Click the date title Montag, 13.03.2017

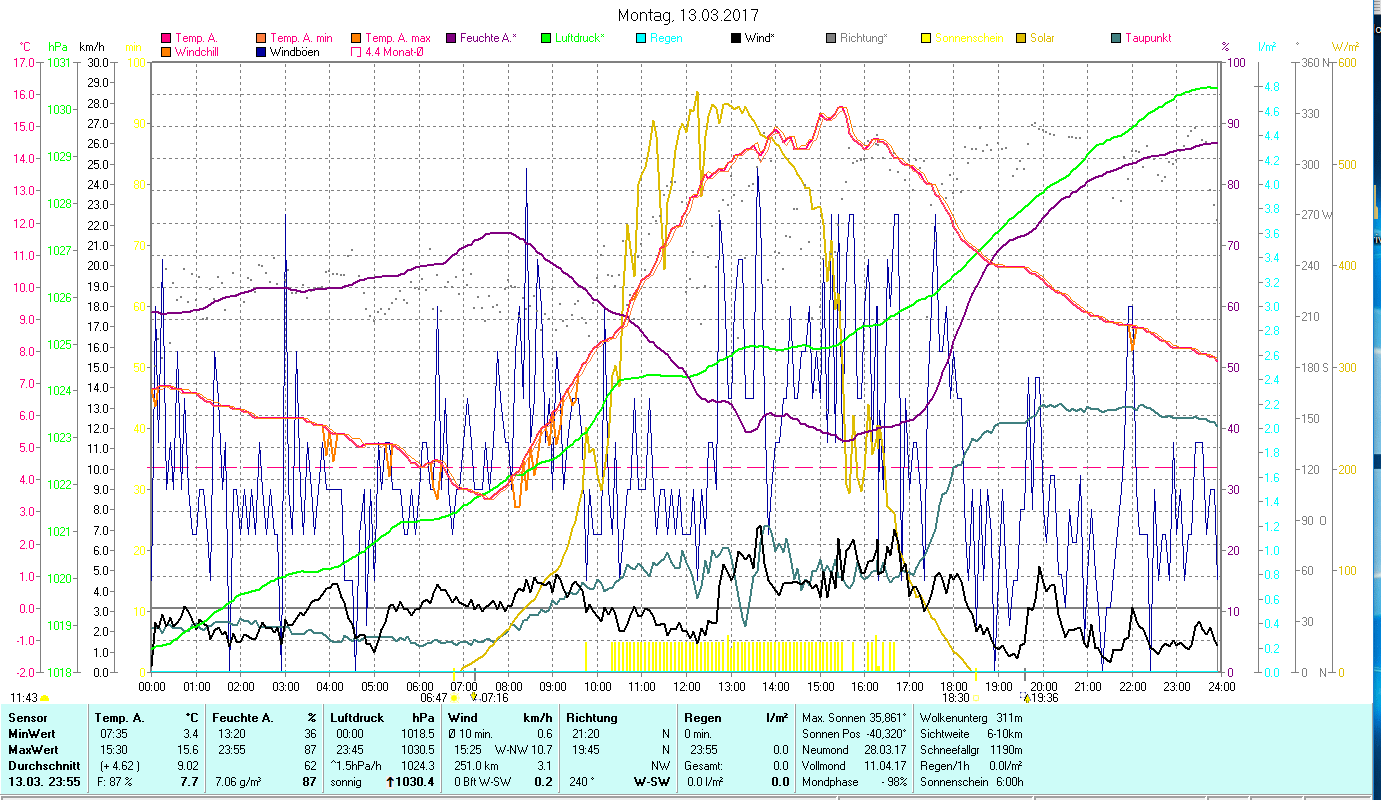pos(688,15)
